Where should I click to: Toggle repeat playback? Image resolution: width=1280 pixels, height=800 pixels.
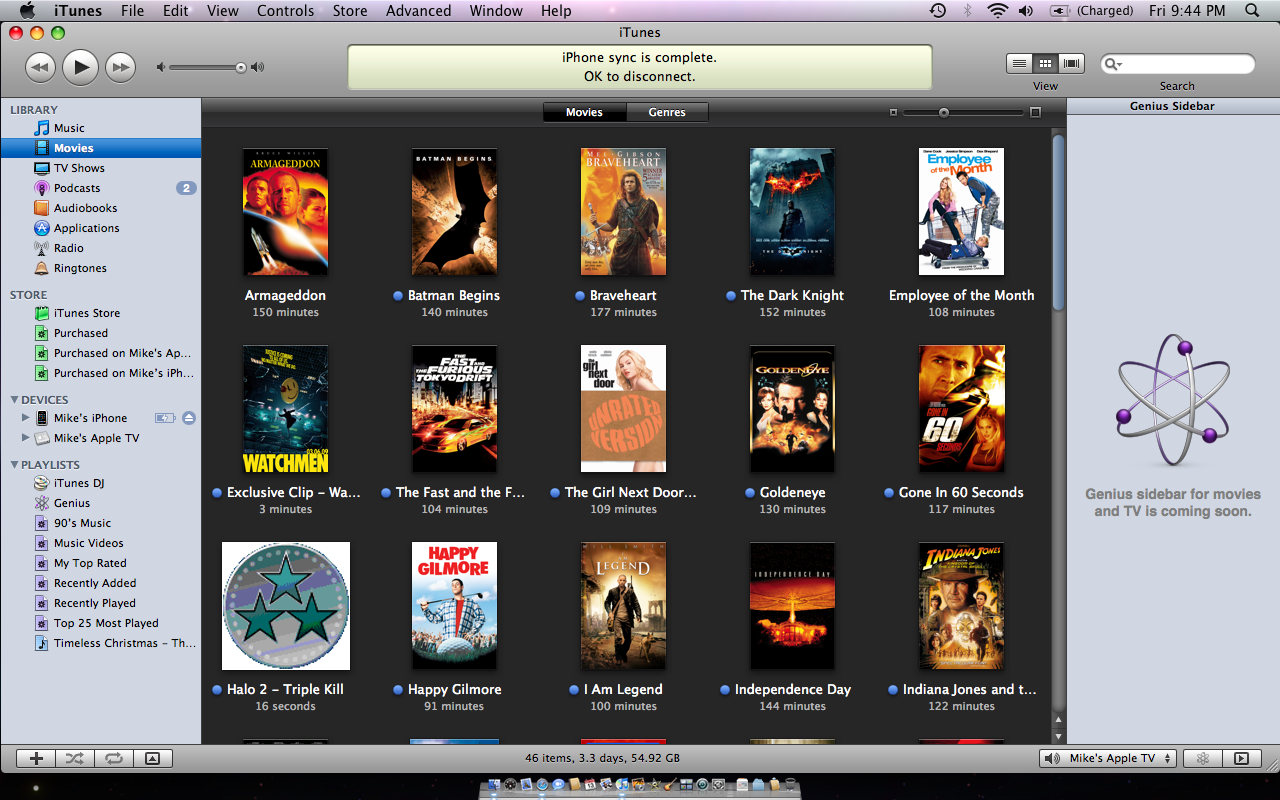(114, 758)
